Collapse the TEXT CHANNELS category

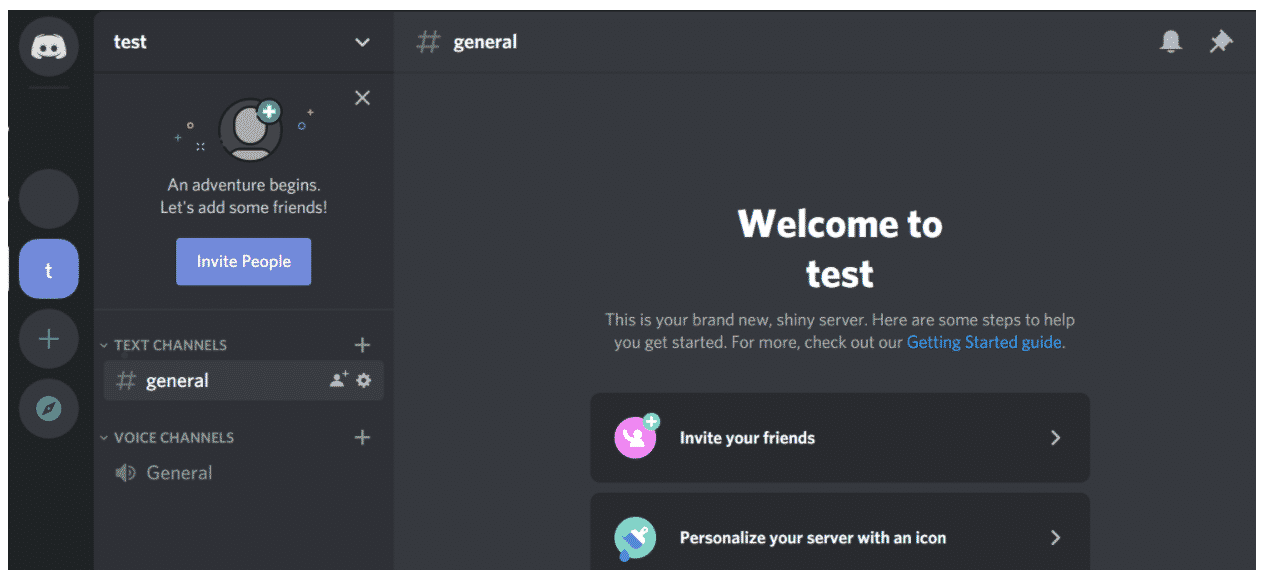point(165,345)
